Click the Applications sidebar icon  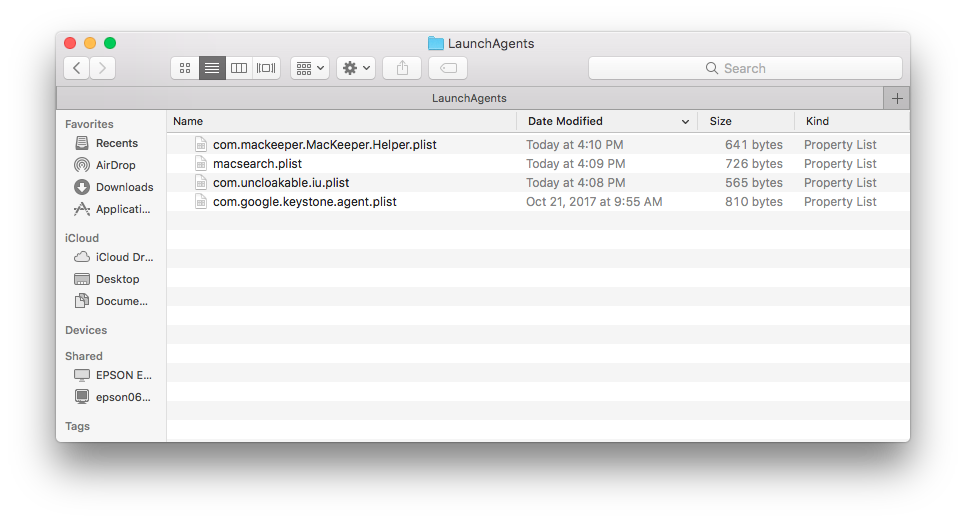point(82,209)
